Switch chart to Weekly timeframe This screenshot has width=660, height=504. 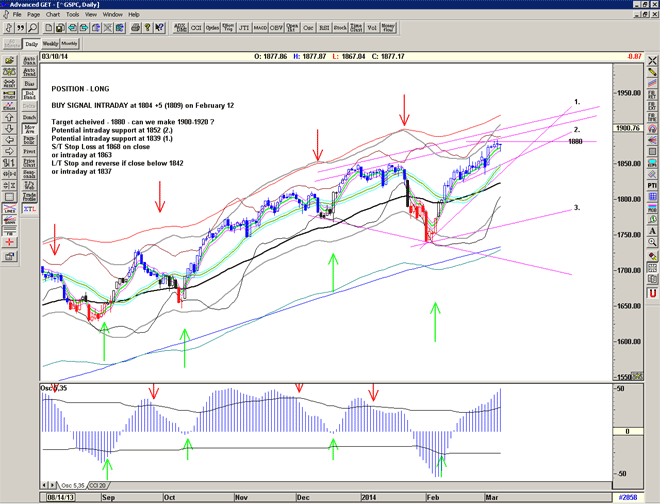click(49, 44)
